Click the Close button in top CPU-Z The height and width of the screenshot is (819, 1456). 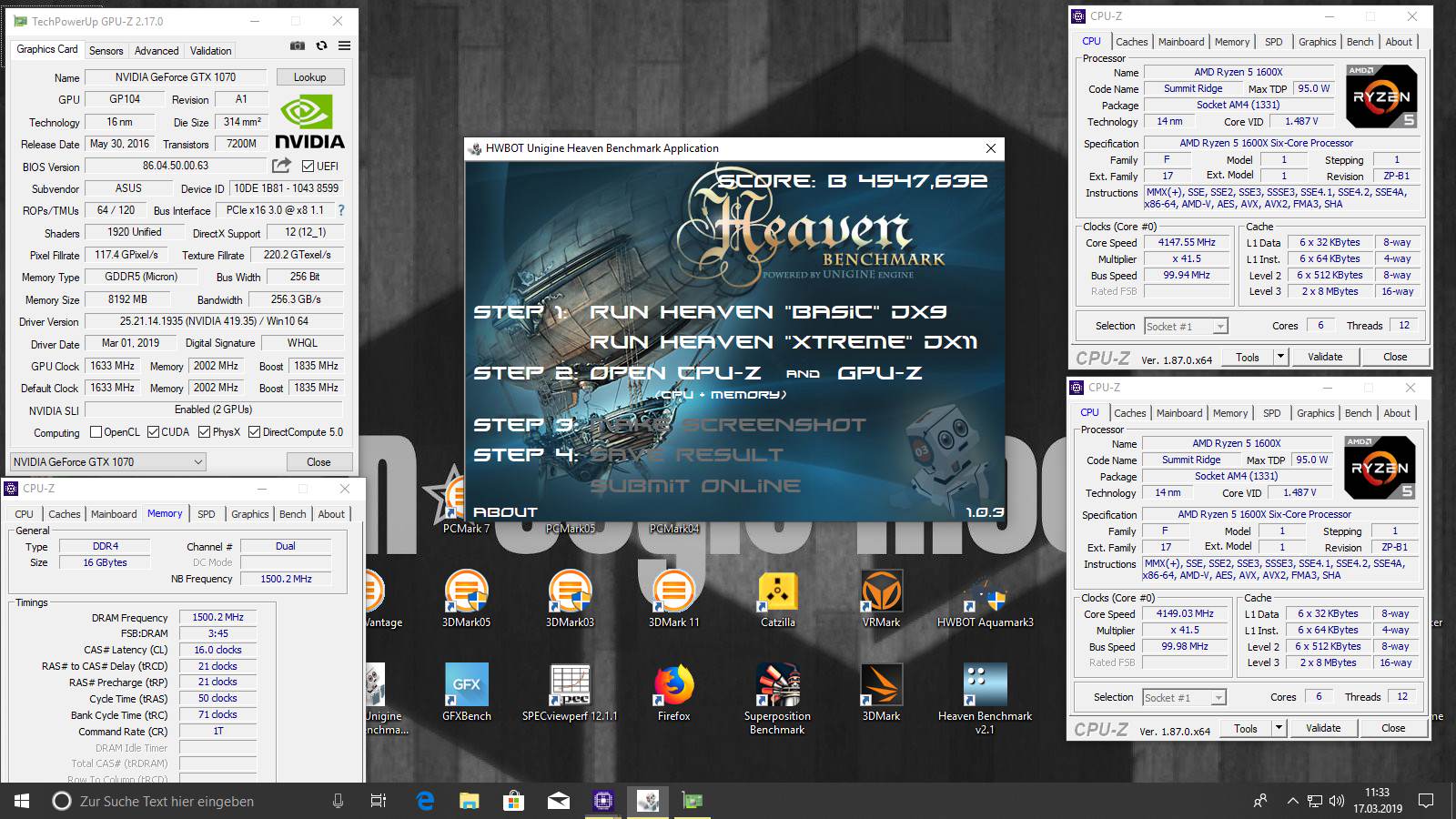click(x=1395, y=357)
